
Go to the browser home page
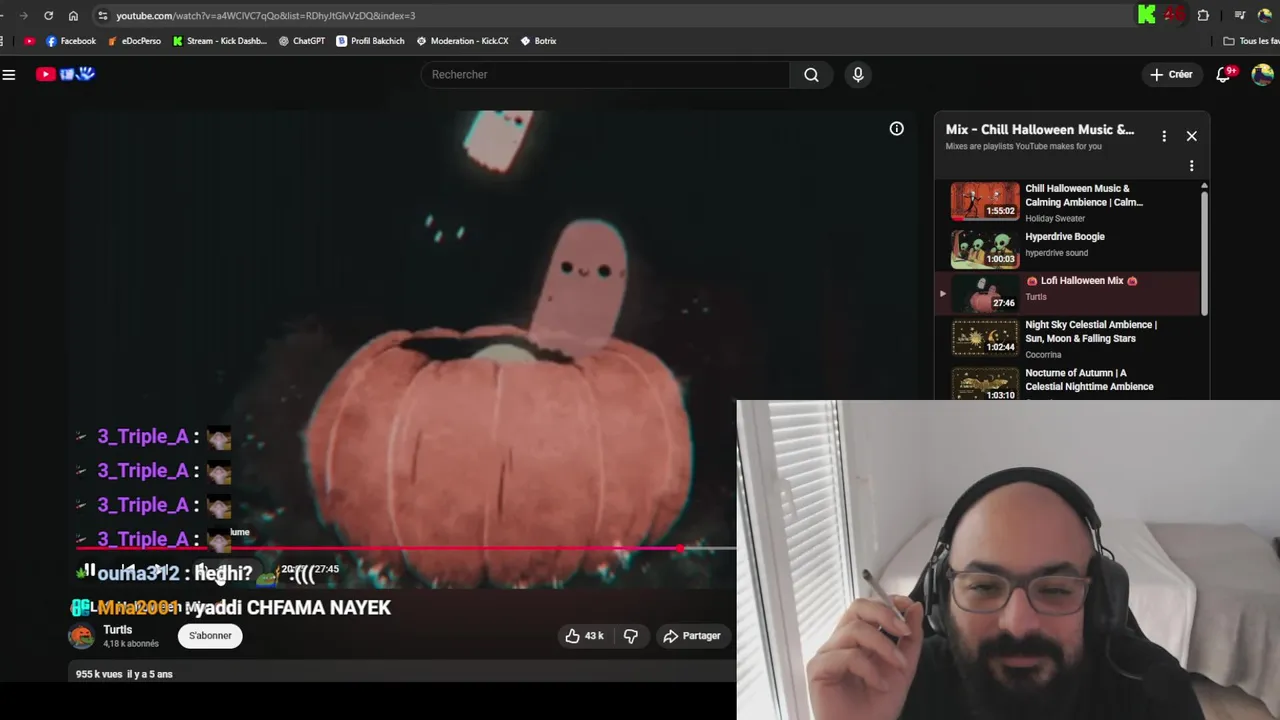click(x=73, y=15)
